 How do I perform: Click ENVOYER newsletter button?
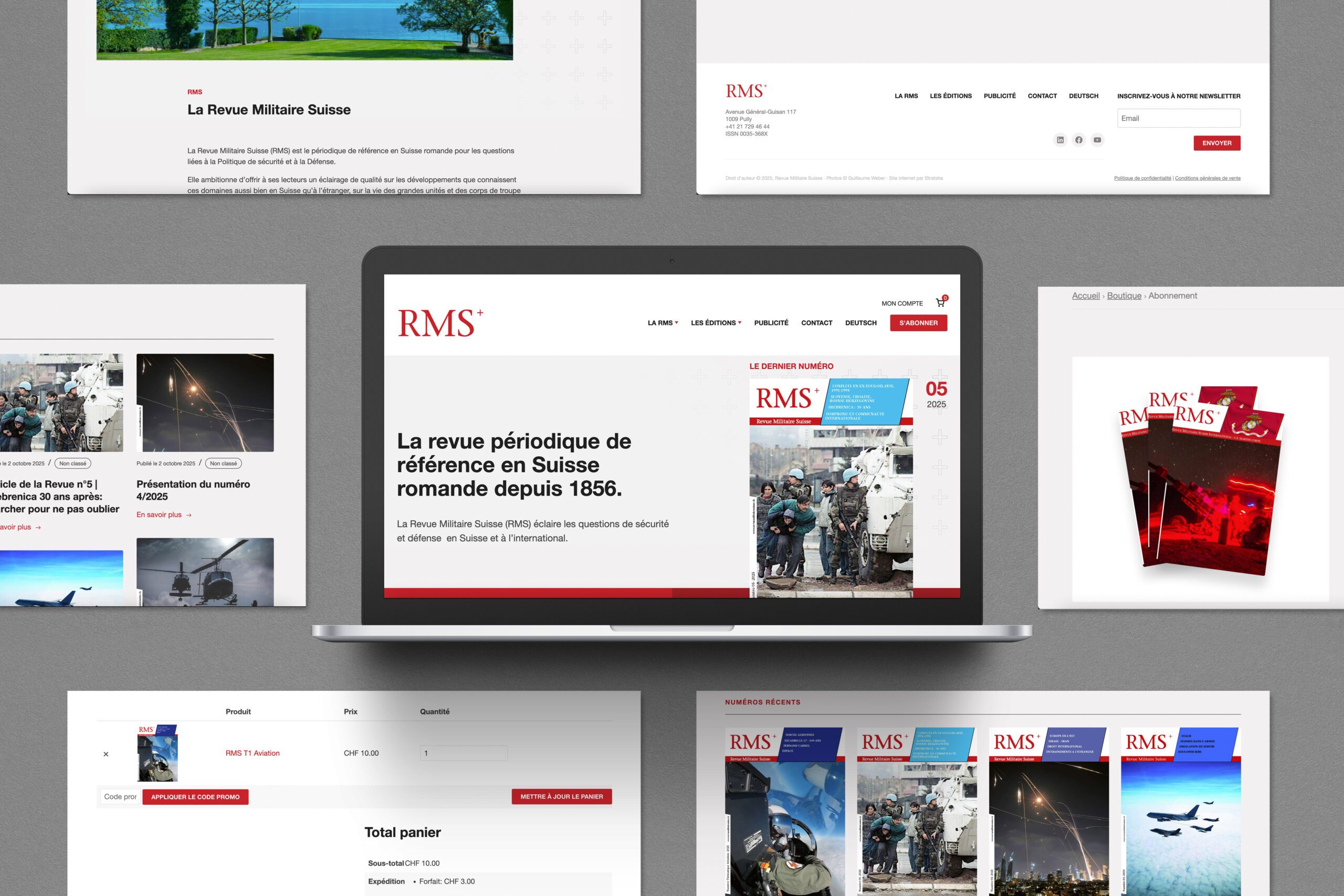[1216, 143]
